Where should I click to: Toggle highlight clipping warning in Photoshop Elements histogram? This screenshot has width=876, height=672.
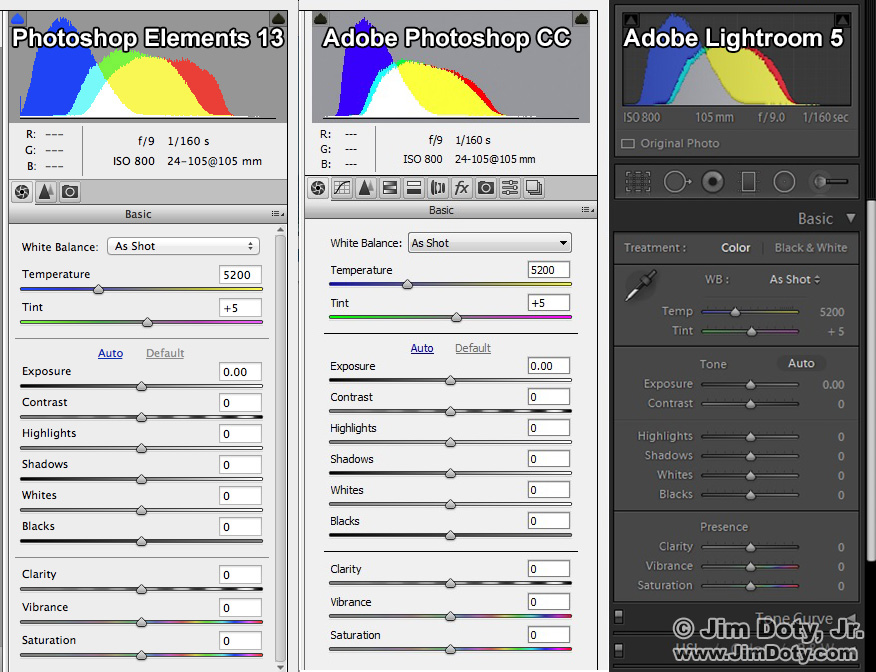coord(278,18)
